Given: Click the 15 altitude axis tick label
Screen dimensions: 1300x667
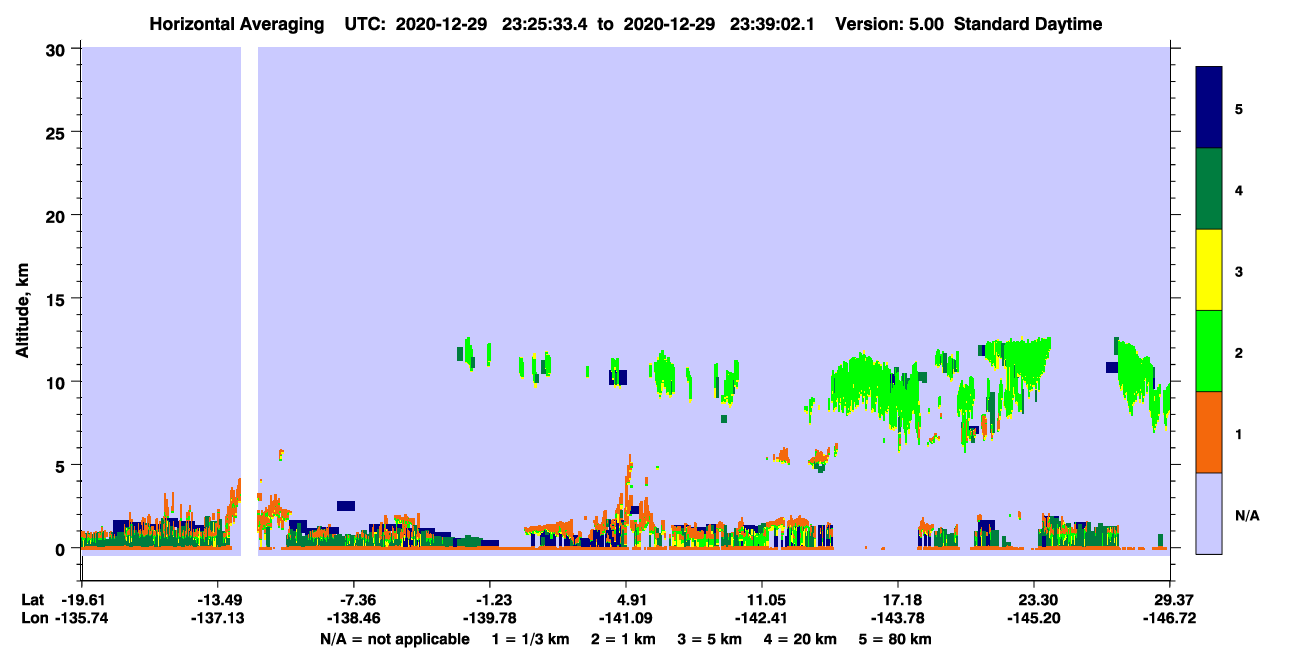Looking at the screenshot, I should click(58, 299).
